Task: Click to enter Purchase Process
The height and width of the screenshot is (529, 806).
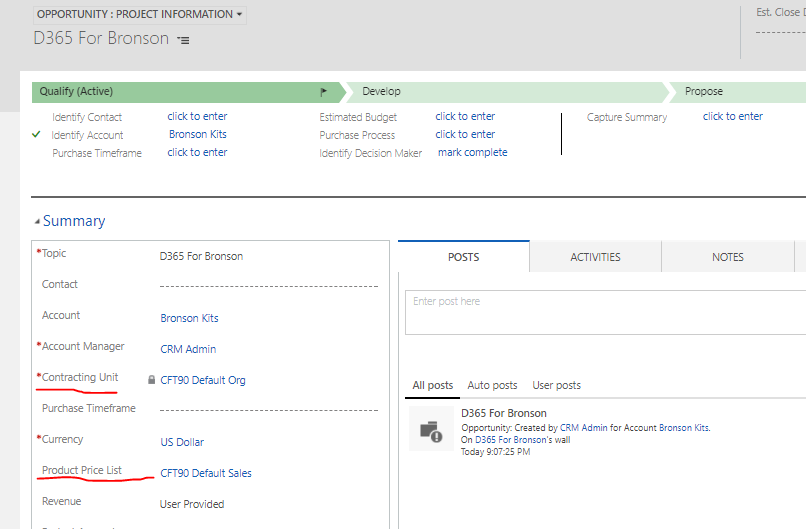Action: pyautogui.click(x=465, y=135)
